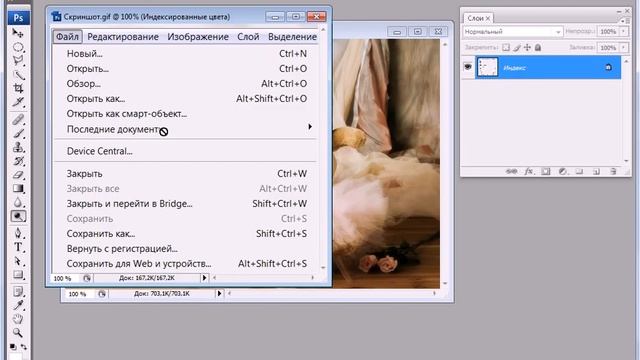Click the fill 100% field

[608, 48]
